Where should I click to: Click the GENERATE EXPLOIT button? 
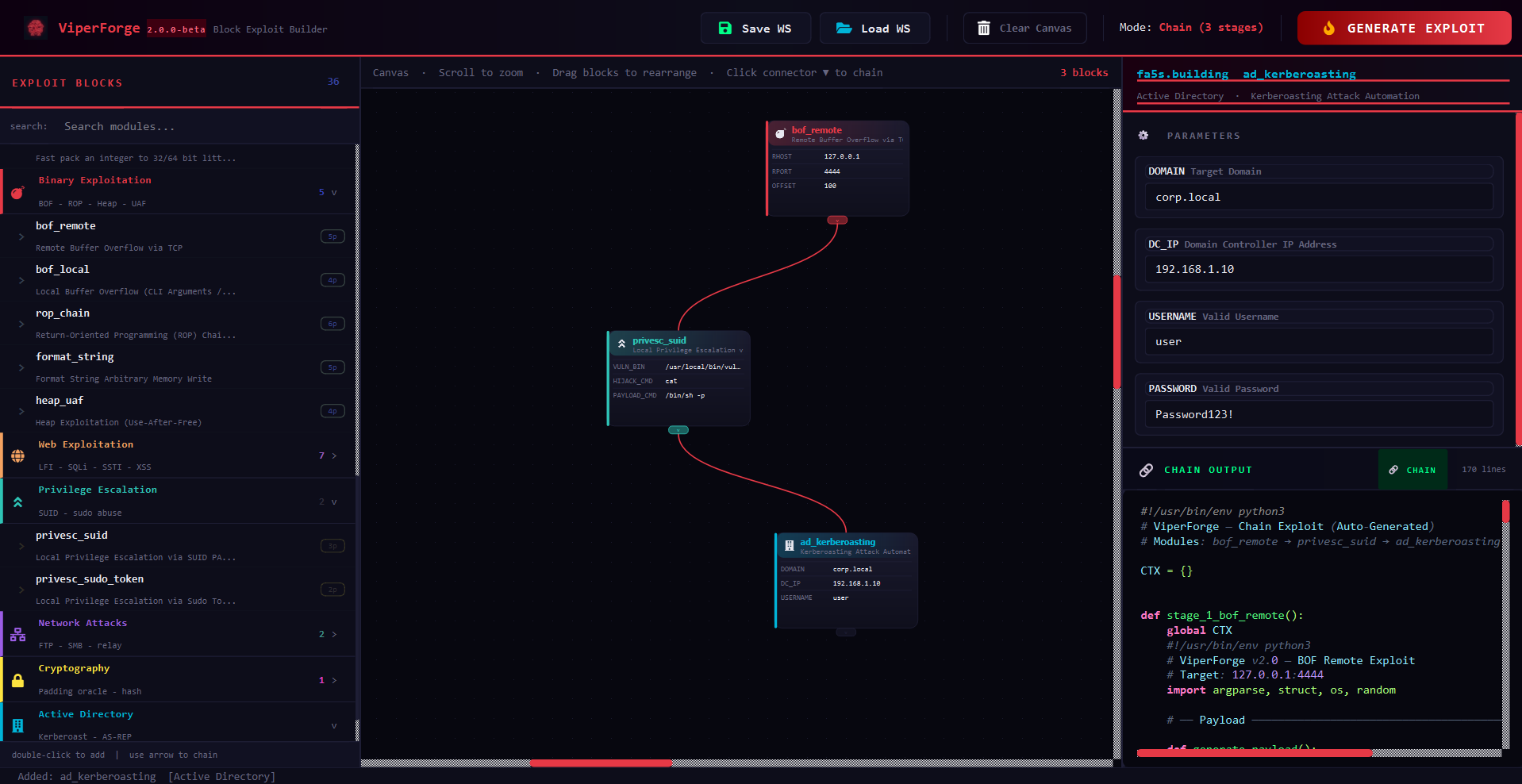[x=1404, y=28]
